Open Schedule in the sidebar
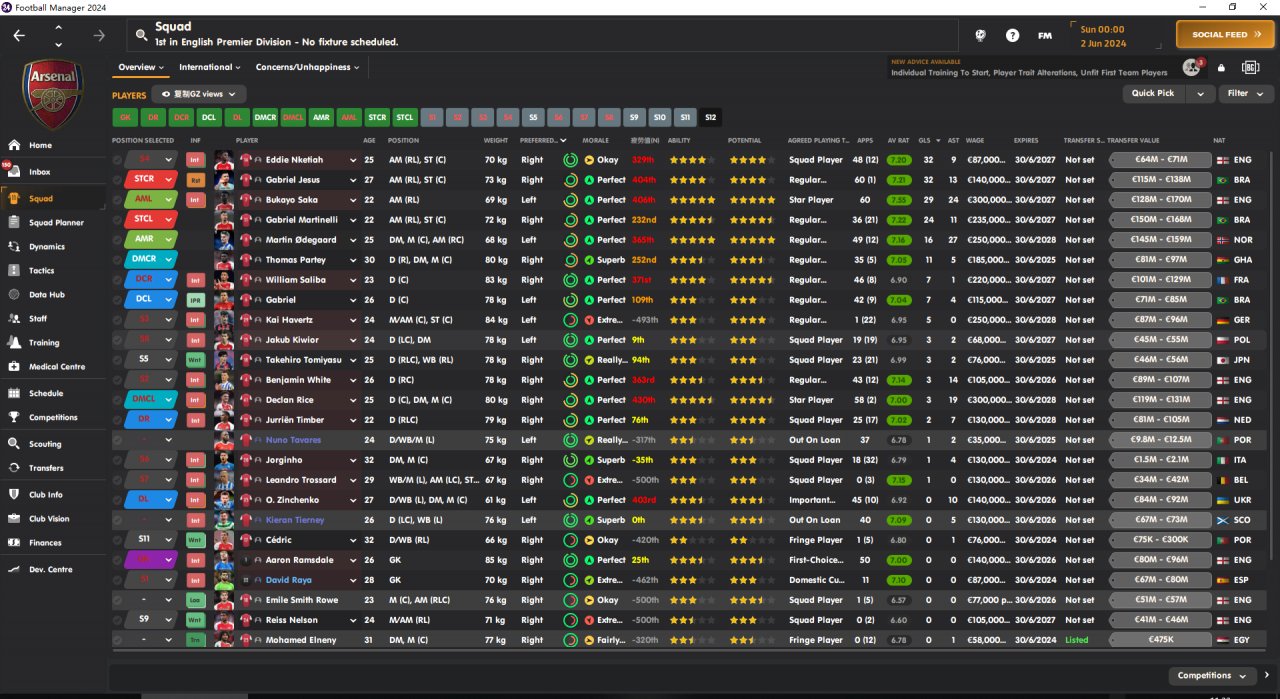The height and width of the screenshot is (699, 1280). click(x=55, y=393)
